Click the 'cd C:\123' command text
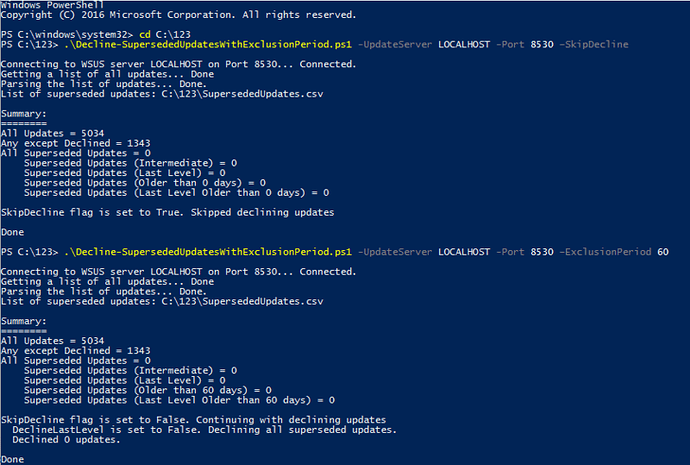Screen dimensions: 690x465 pos(165,34)
